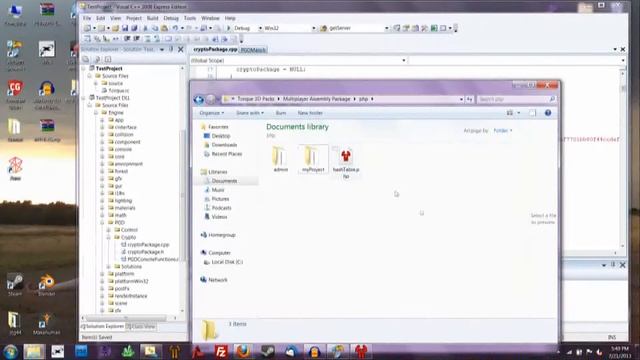Click the Open File toolbar icon

116,28
